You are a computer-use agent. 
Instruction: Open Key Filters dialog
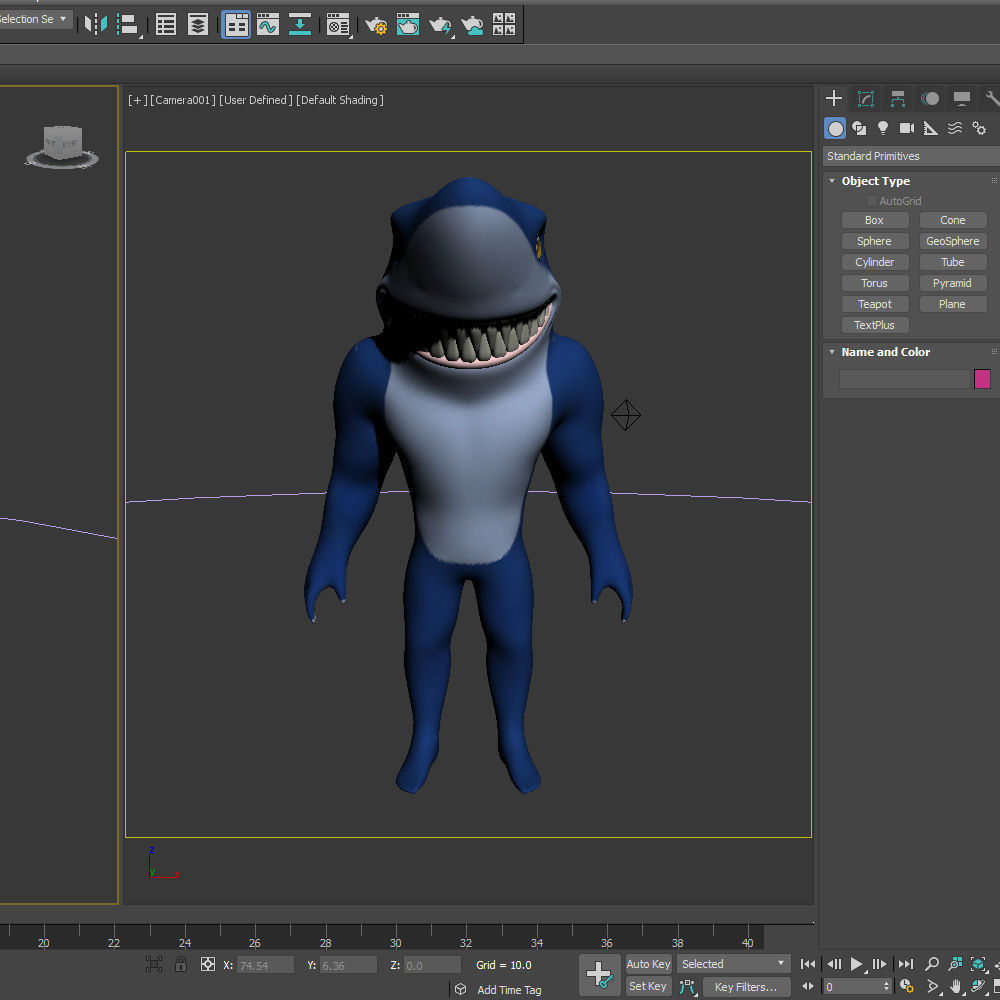pos(746,987)
